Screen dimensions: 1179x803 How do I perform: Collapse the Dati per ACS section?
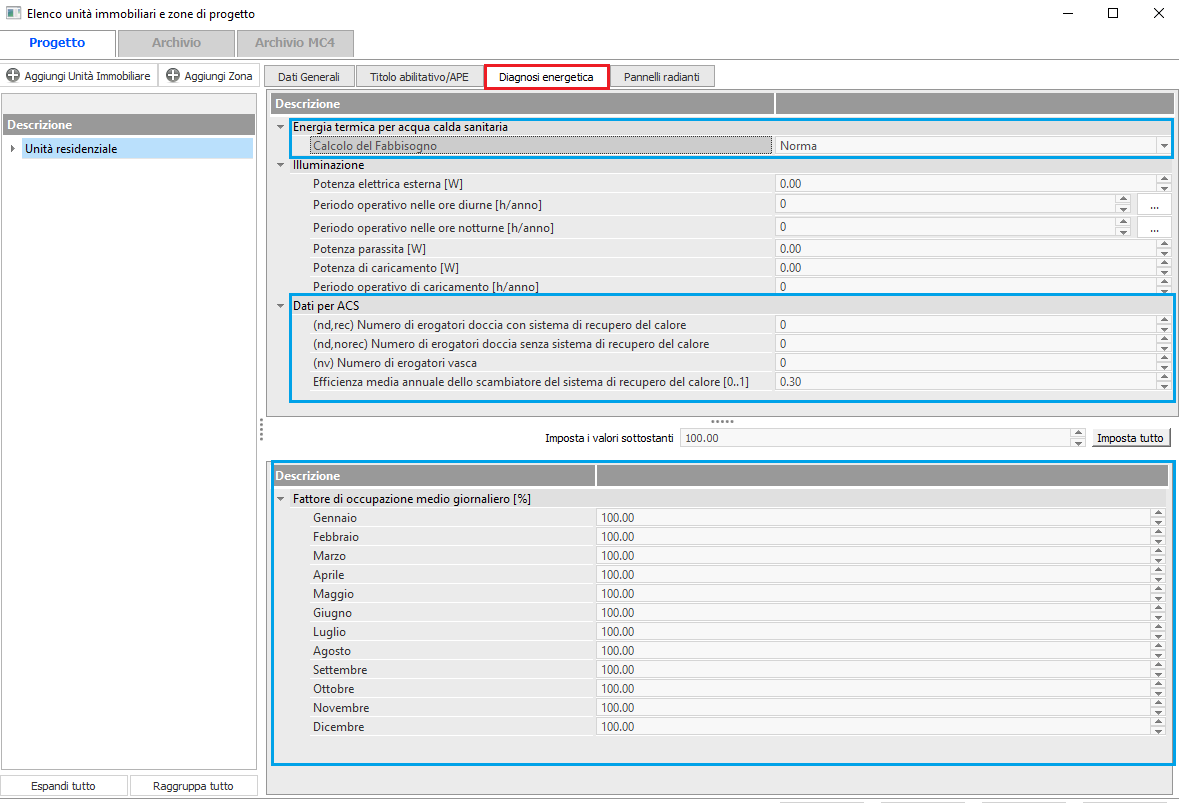(281, 306)
